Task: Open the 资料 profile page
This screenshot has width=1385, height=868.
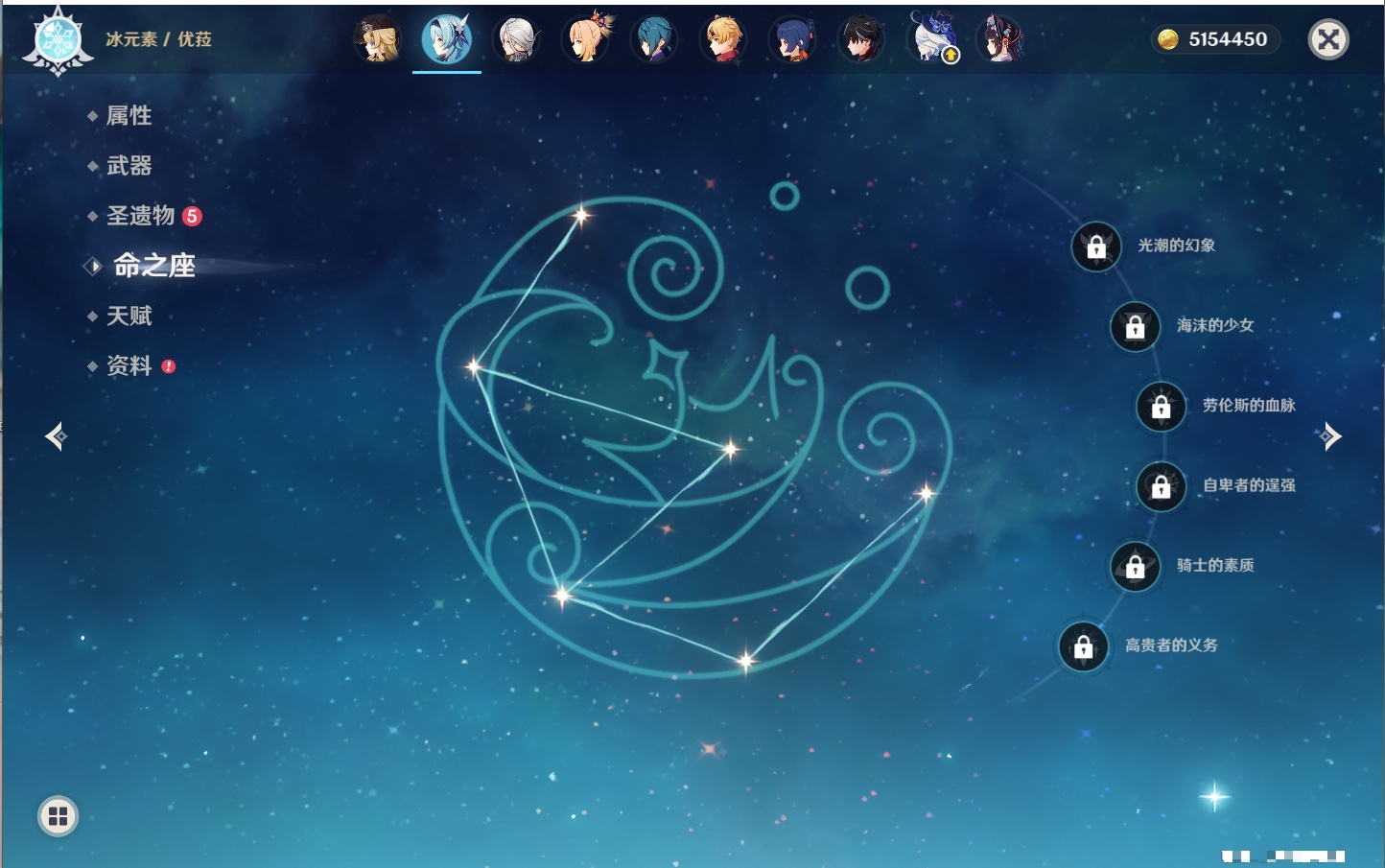Action: pyautogui.click(x=129, y=365)
